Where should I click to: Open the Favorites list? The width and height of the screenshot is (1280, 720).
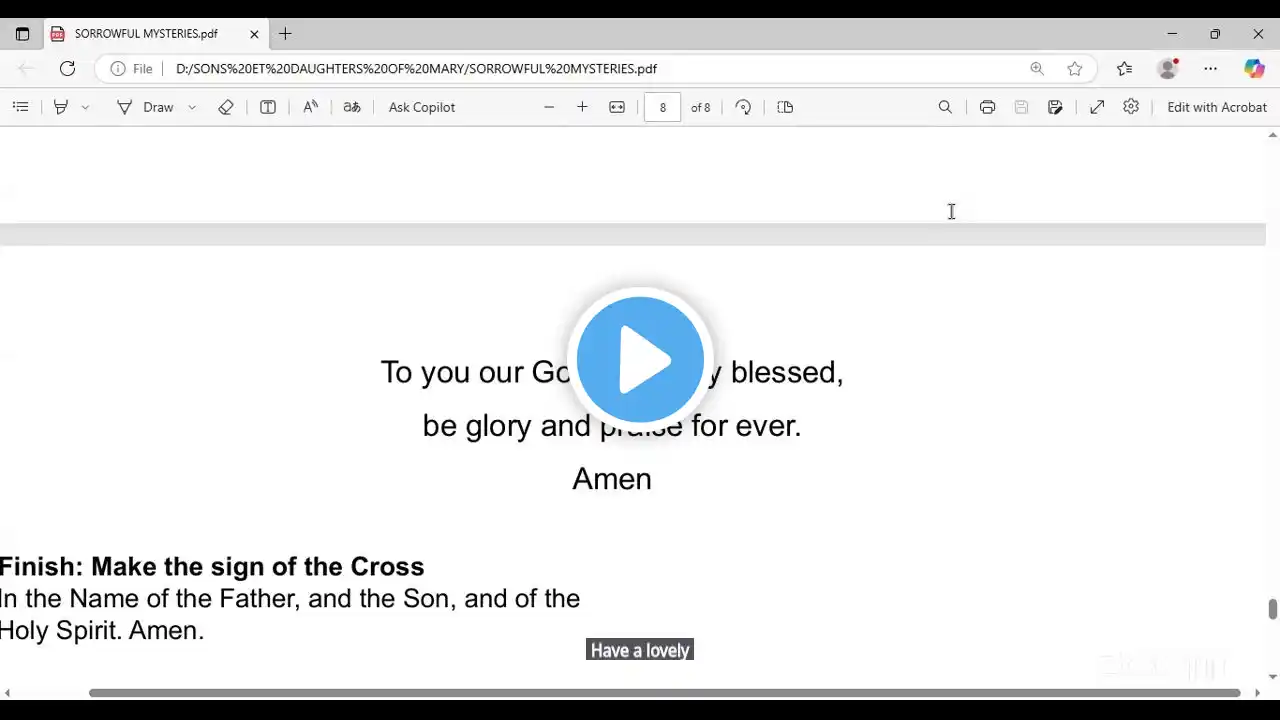click(x=1125, y=69)
